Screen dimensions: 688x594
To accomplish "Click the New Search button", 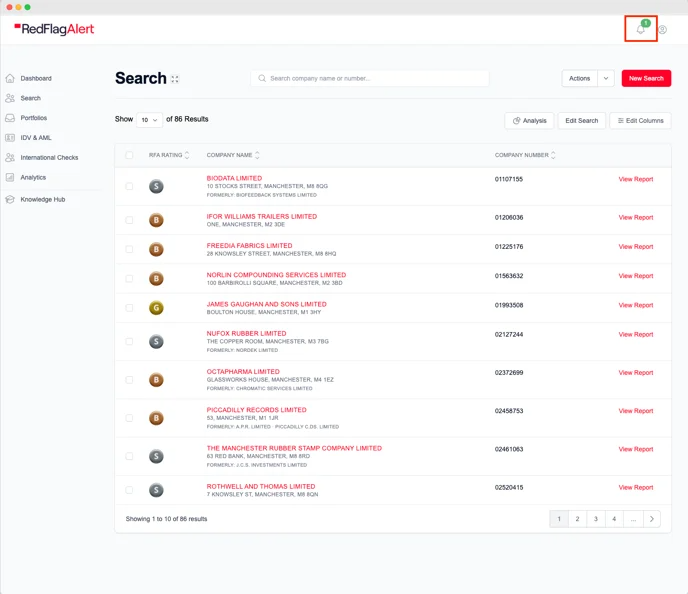I will (x=646, y=79).
